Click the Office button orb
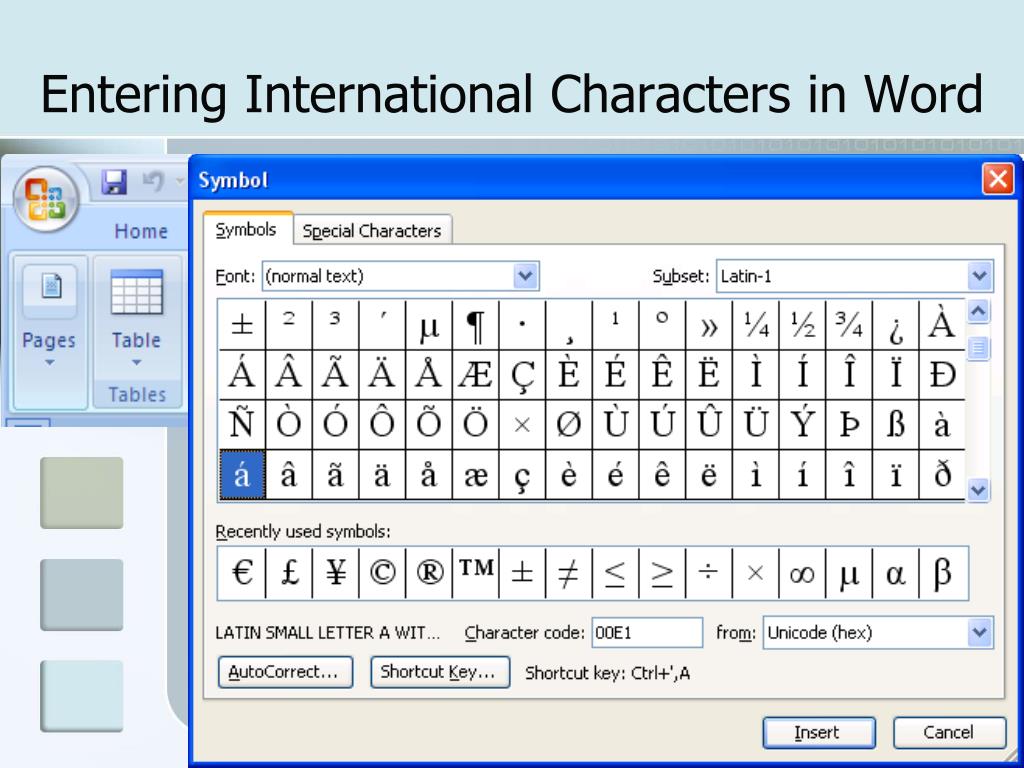 [x=46, y=199]
